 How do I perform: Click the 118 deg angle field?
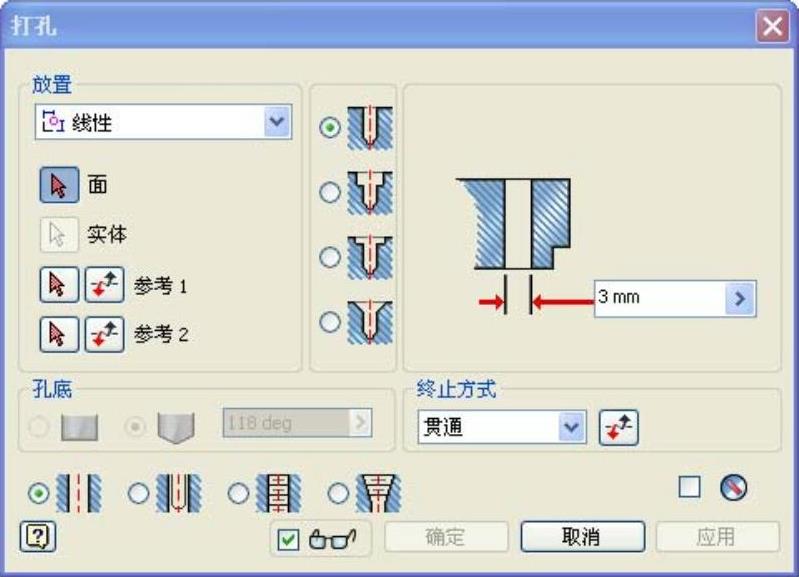pyautogui.click(x=286, y=423)
